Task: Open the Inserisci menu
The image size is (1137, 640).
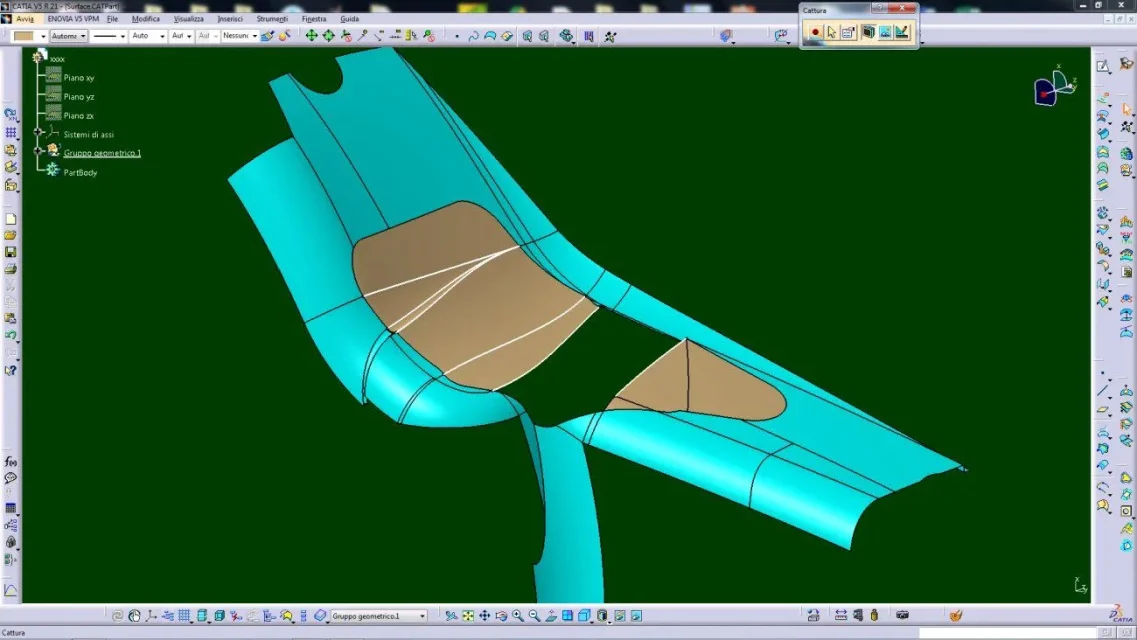Action: 230,19
